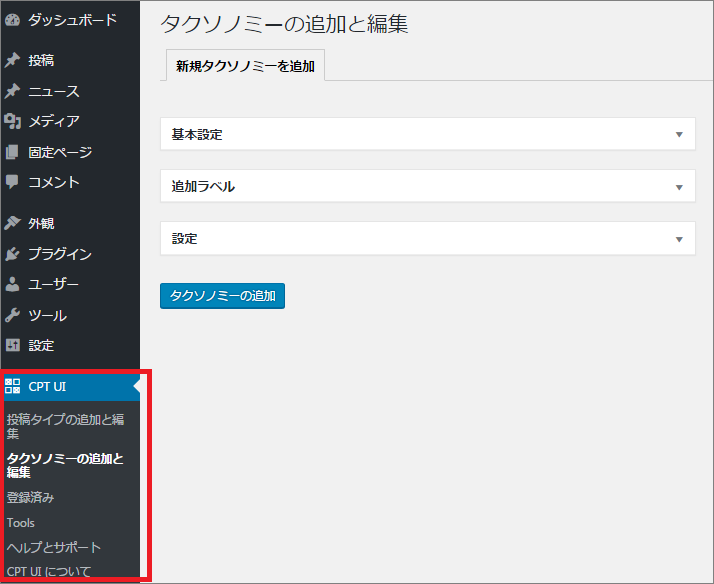The height and width of the screenshot is (584, 714).
Task: Open ユーザー menu item
Action: 54,284
